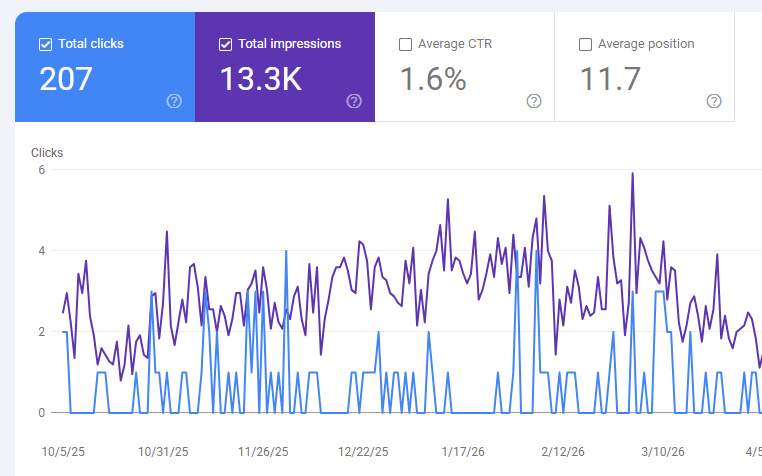Click the 10/31/25 date label
This screenshot has width=762, height=476.
[163, 452]
